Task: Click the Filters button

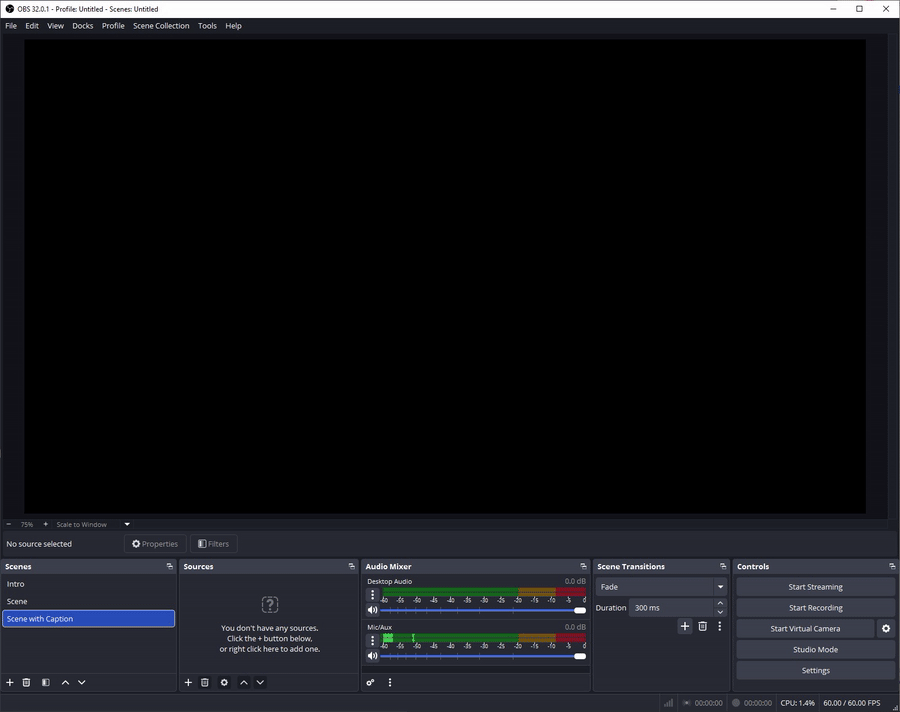Action: click(x=214, y=544)
